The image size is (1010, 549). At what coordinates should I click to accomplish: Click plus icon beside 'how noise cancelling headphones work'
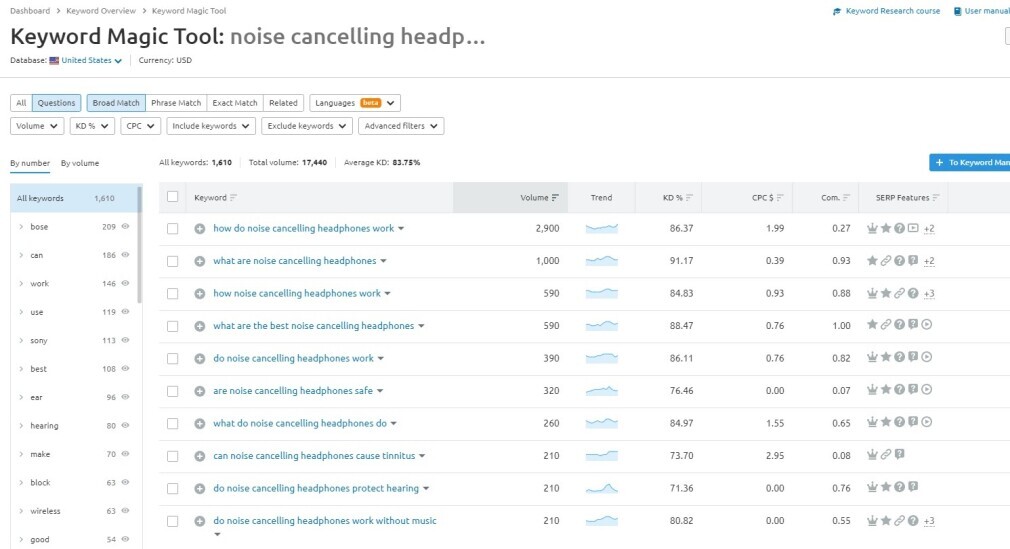pyautogui.click(x=200, y=294)
